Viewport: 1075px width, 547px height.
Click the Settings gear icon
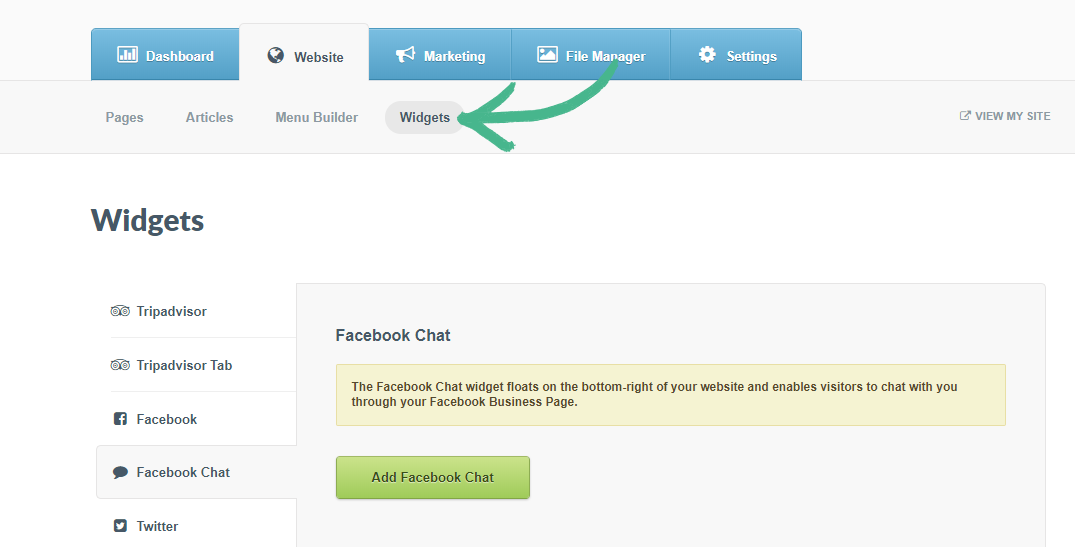coord(707,55)
